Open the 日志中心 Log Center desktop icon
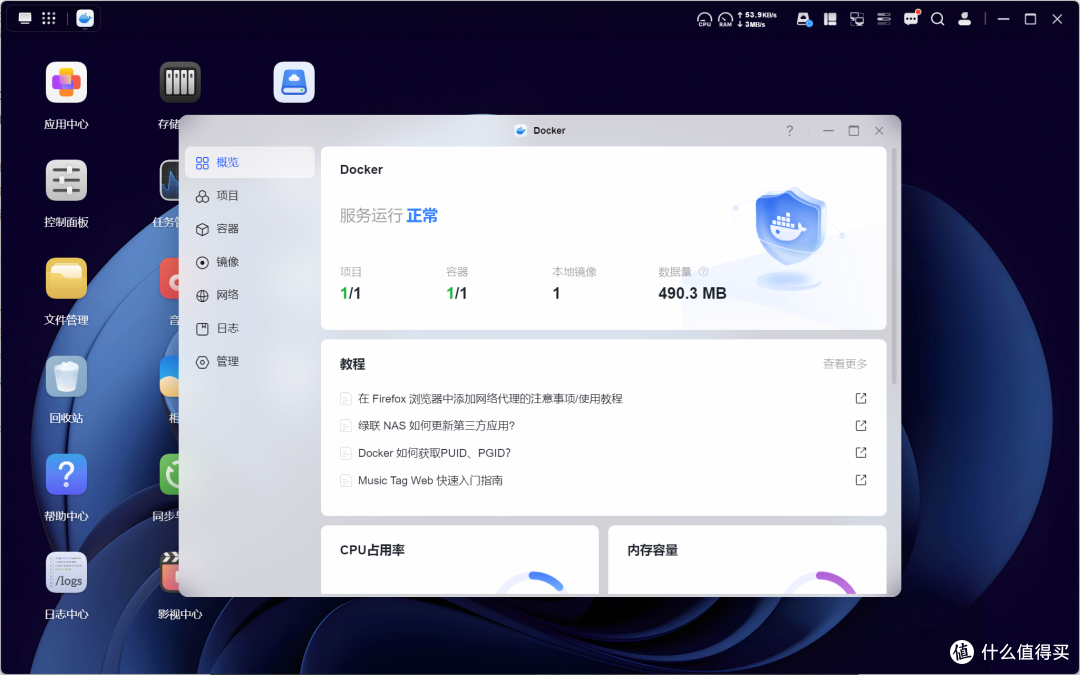The image size is (1080, 675). (66, 572)
